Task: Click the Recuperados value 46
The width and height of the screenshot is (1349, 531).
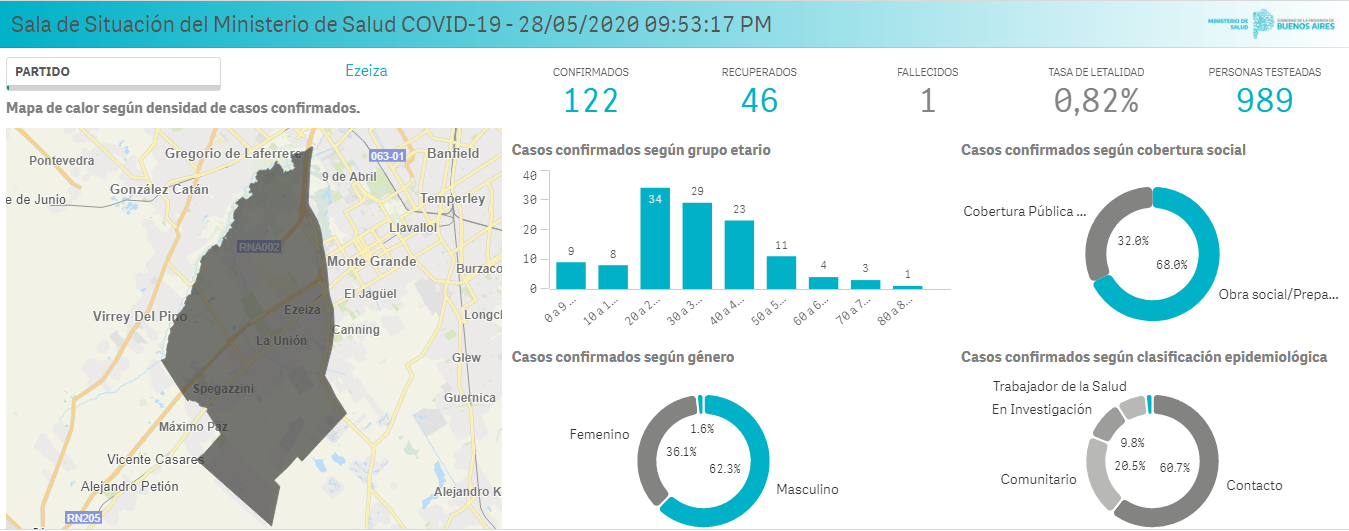Action: (759, 101)
